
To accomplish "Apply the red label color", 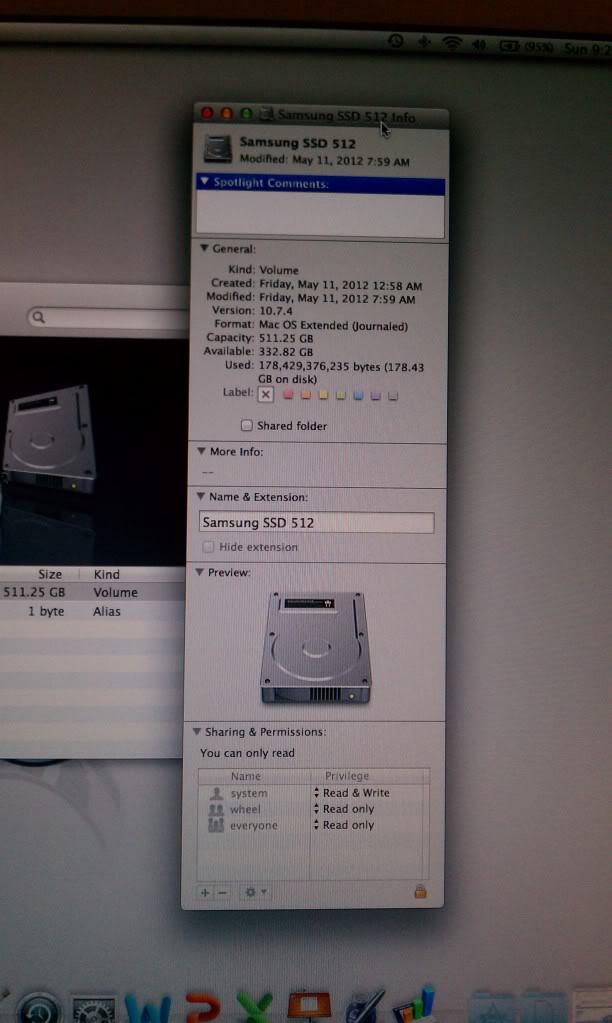I will (288, 395).
